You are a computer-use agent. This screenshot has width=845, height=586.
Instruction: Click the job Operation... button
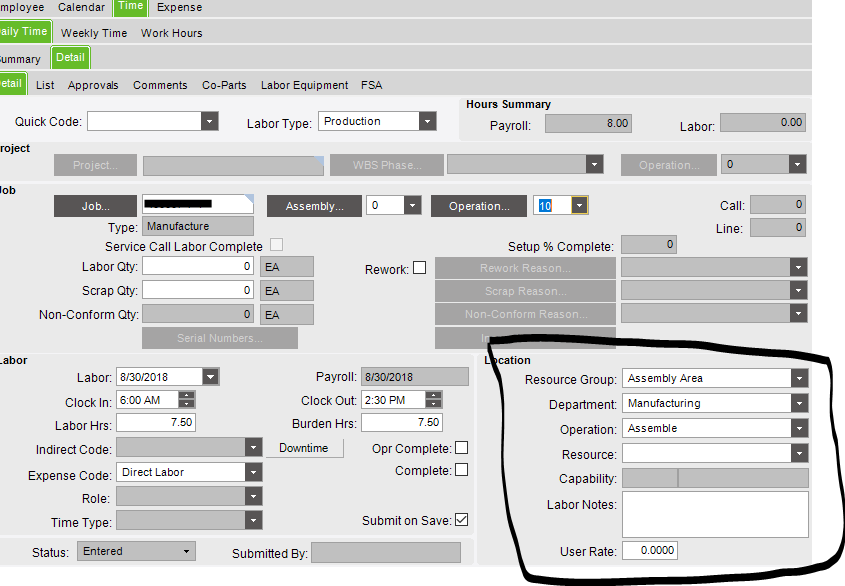point(479,206)
